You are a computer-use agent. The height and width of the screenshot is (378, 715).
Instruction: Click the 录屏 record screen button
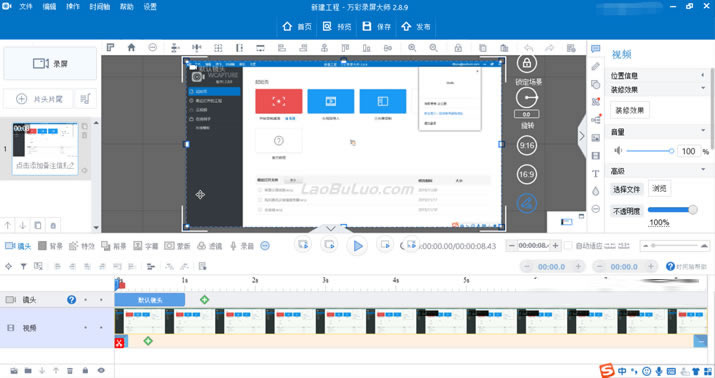(50, 63)
